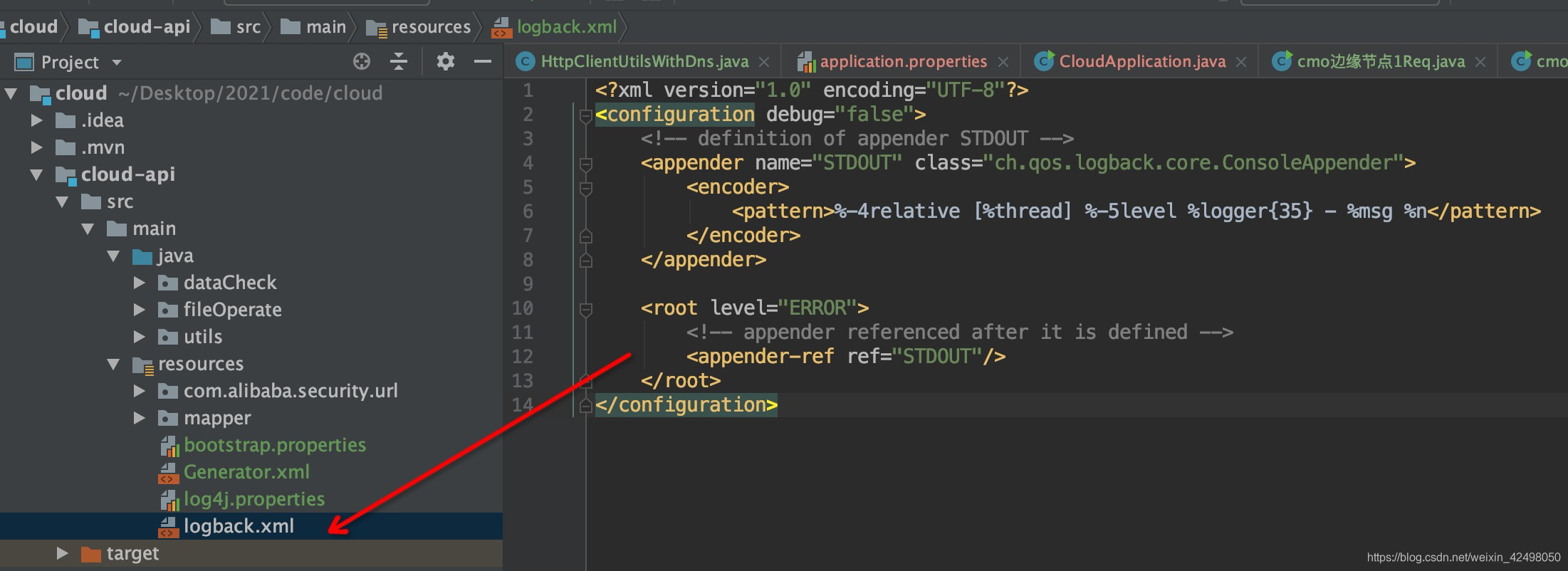Image resolution: width=1568 pixels, height=571 pixels.
Task: Expand the target folder
Action: [62, 553]
